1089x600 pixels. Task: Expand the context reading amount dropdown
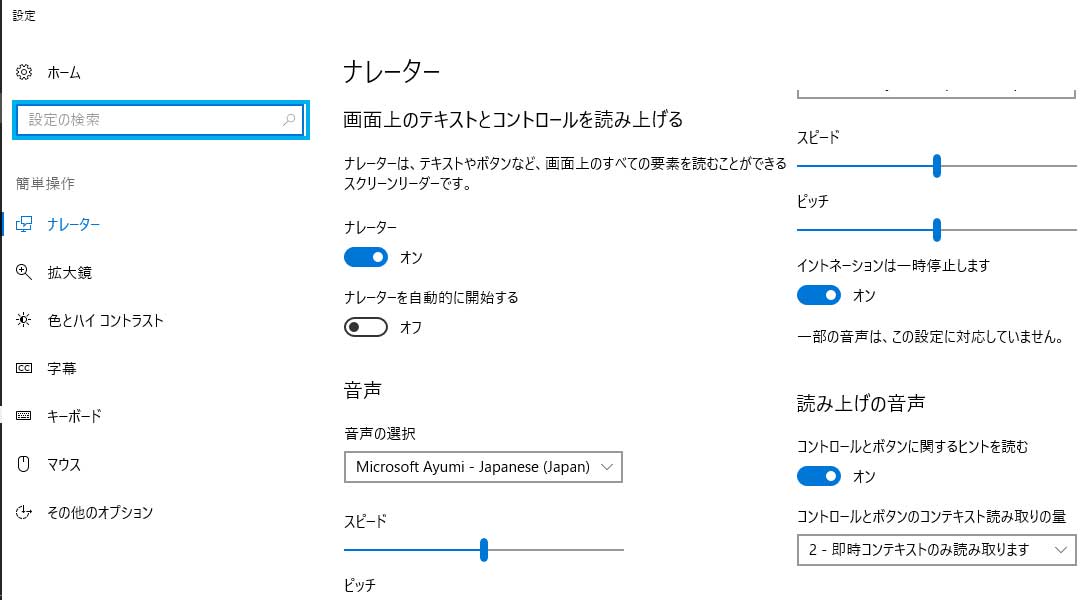(936, 549)
